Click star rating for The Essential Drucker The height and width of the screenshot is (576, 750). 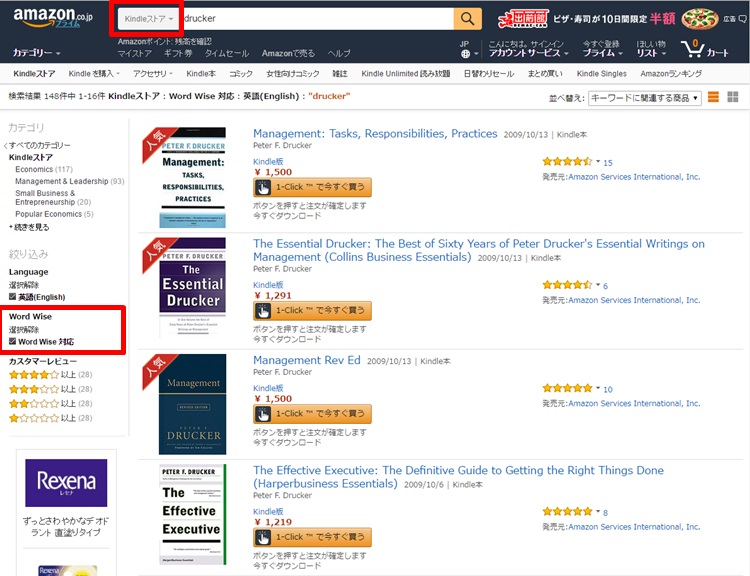pos(567,285)
